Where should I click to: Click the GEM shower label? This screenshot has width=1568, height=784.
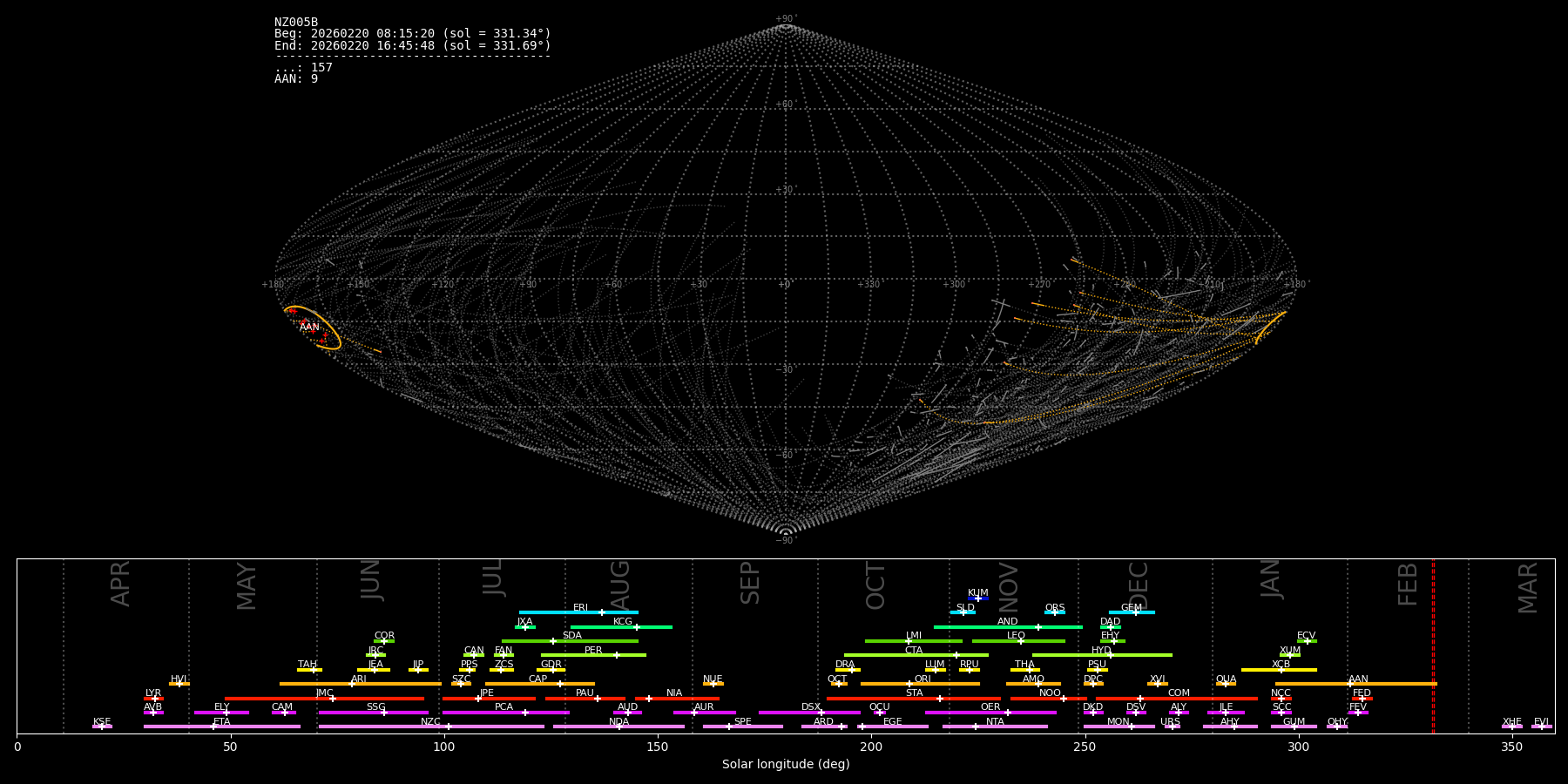[x=1132, y=608]
